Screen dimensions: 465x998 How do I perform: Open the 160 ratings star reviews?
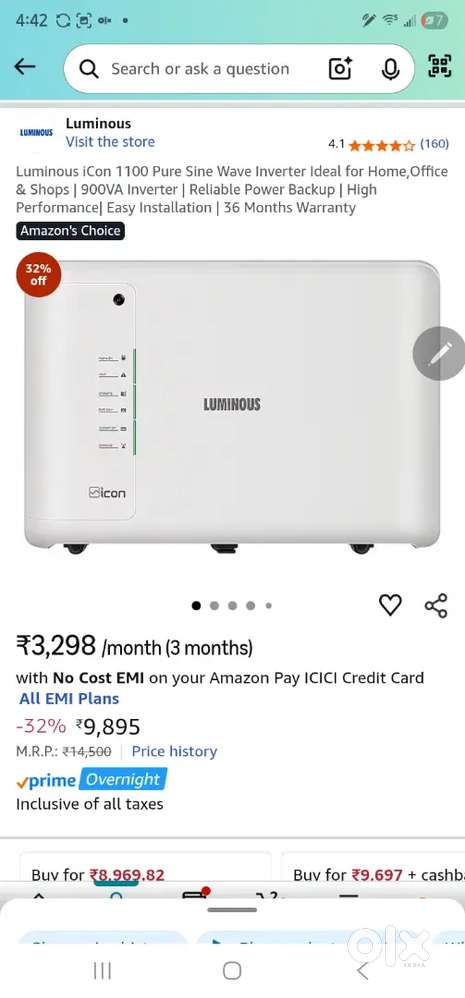click(388, 144)
